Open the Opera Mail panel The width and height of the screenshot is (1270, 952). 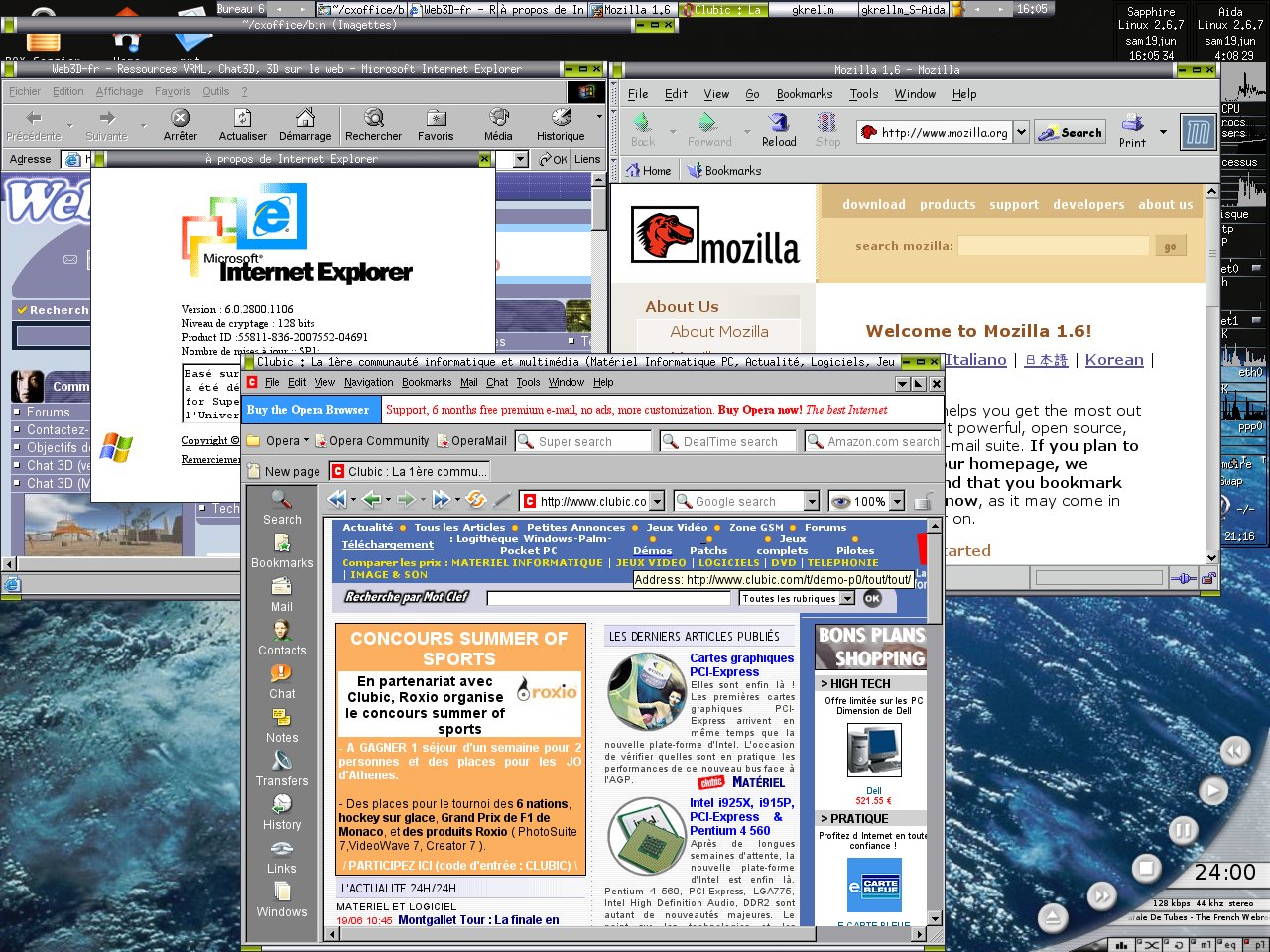tap(282, 596)
